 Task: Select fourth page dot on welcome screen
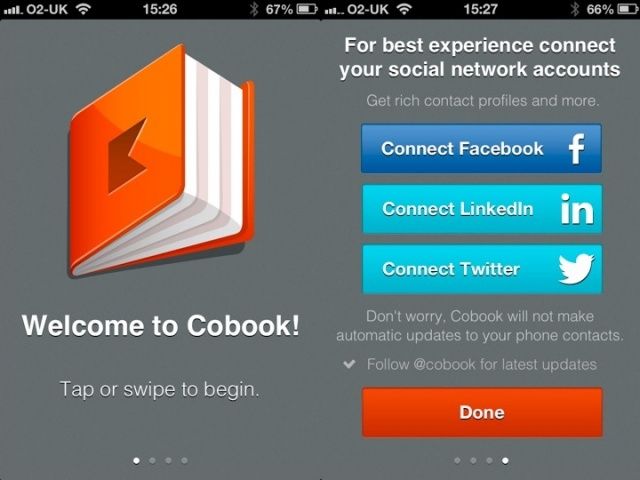pos(184,460)
